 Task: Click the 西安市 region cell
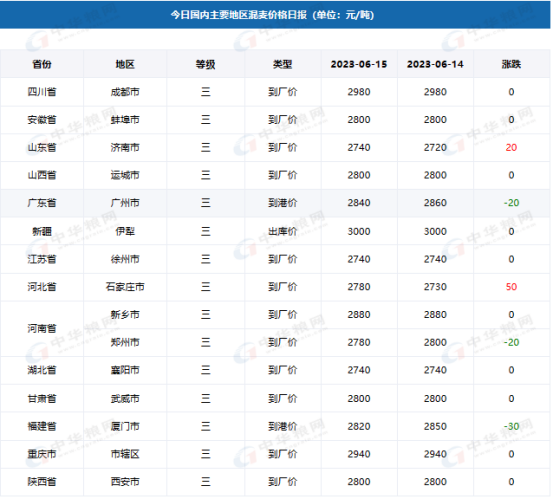click(125, 482)
